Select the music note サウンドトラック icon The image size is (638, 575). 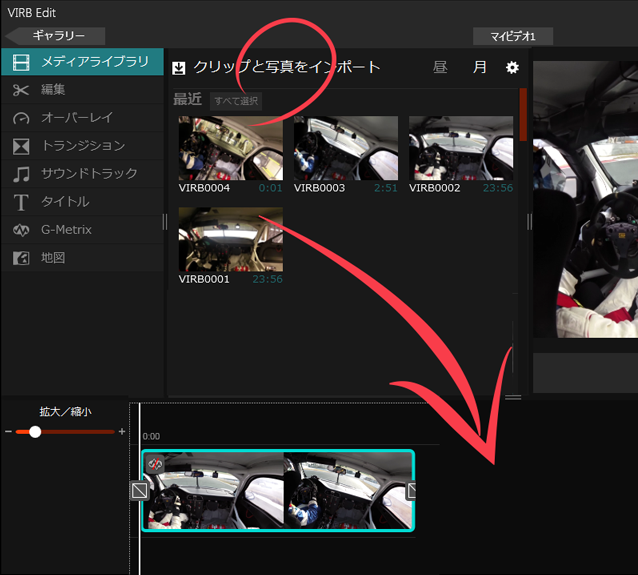click(21, 174)
